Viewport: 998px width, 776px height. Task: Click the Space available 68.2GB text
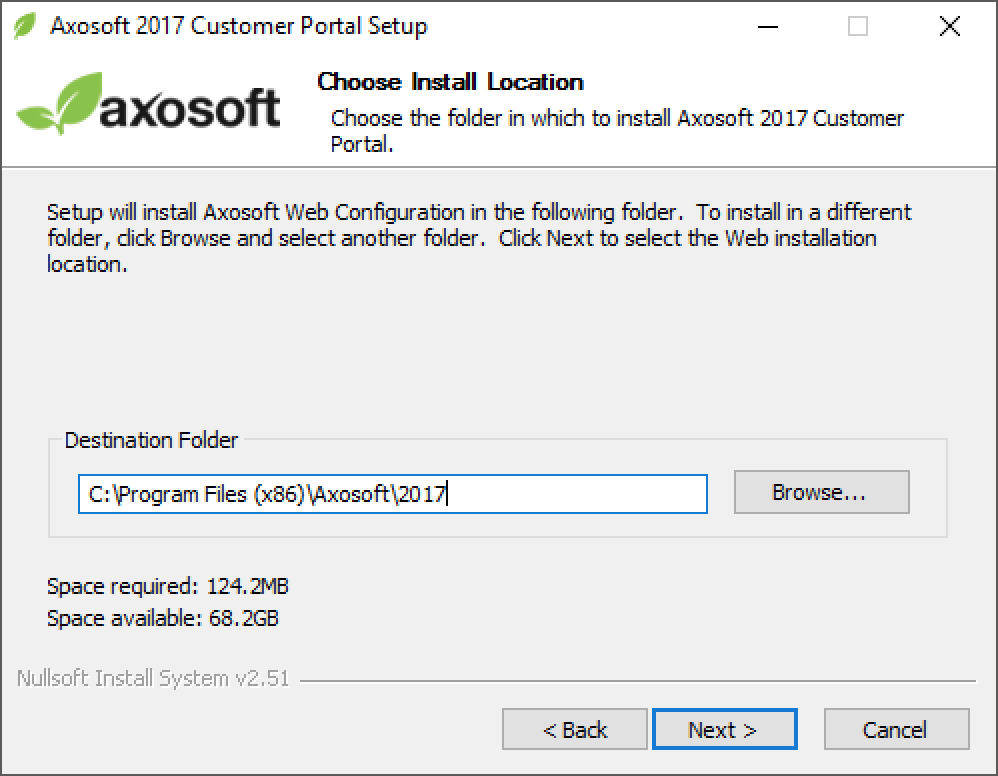(163, 618)
